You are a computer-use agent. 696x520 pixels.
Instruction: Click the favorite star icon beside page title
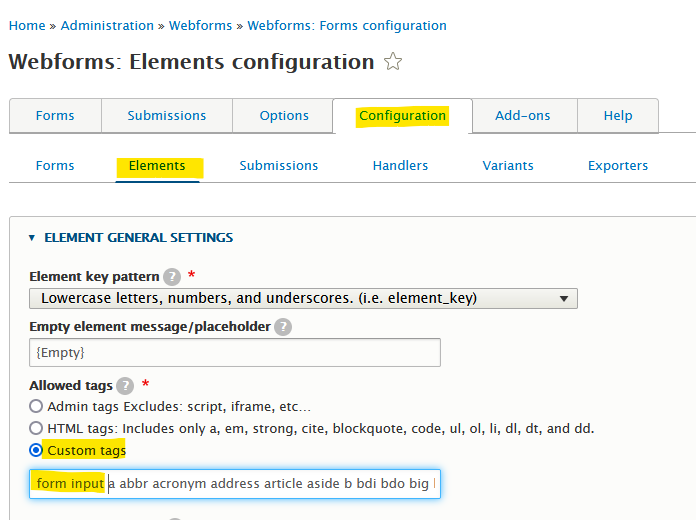coord(393,61)
